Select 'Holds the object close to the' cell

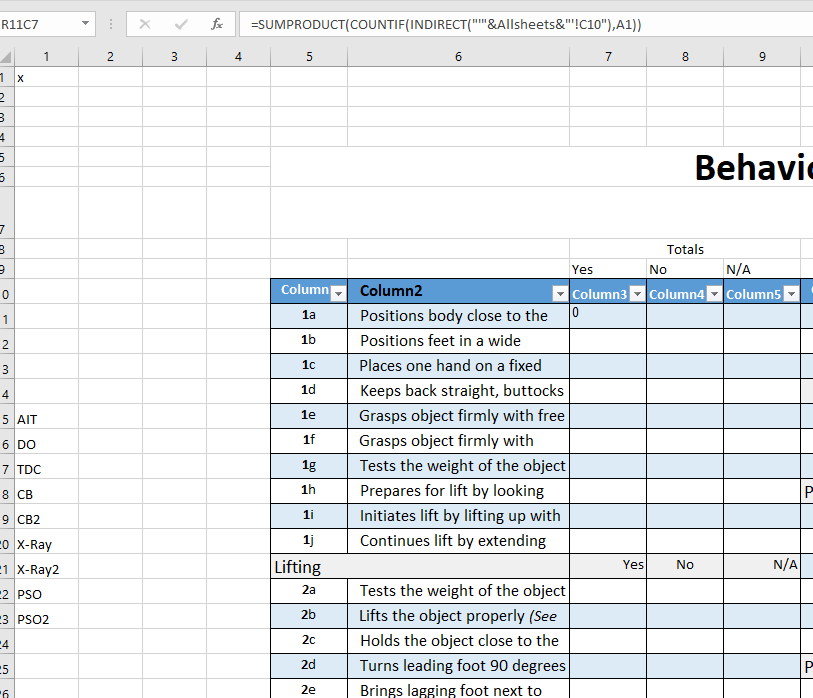458,640
